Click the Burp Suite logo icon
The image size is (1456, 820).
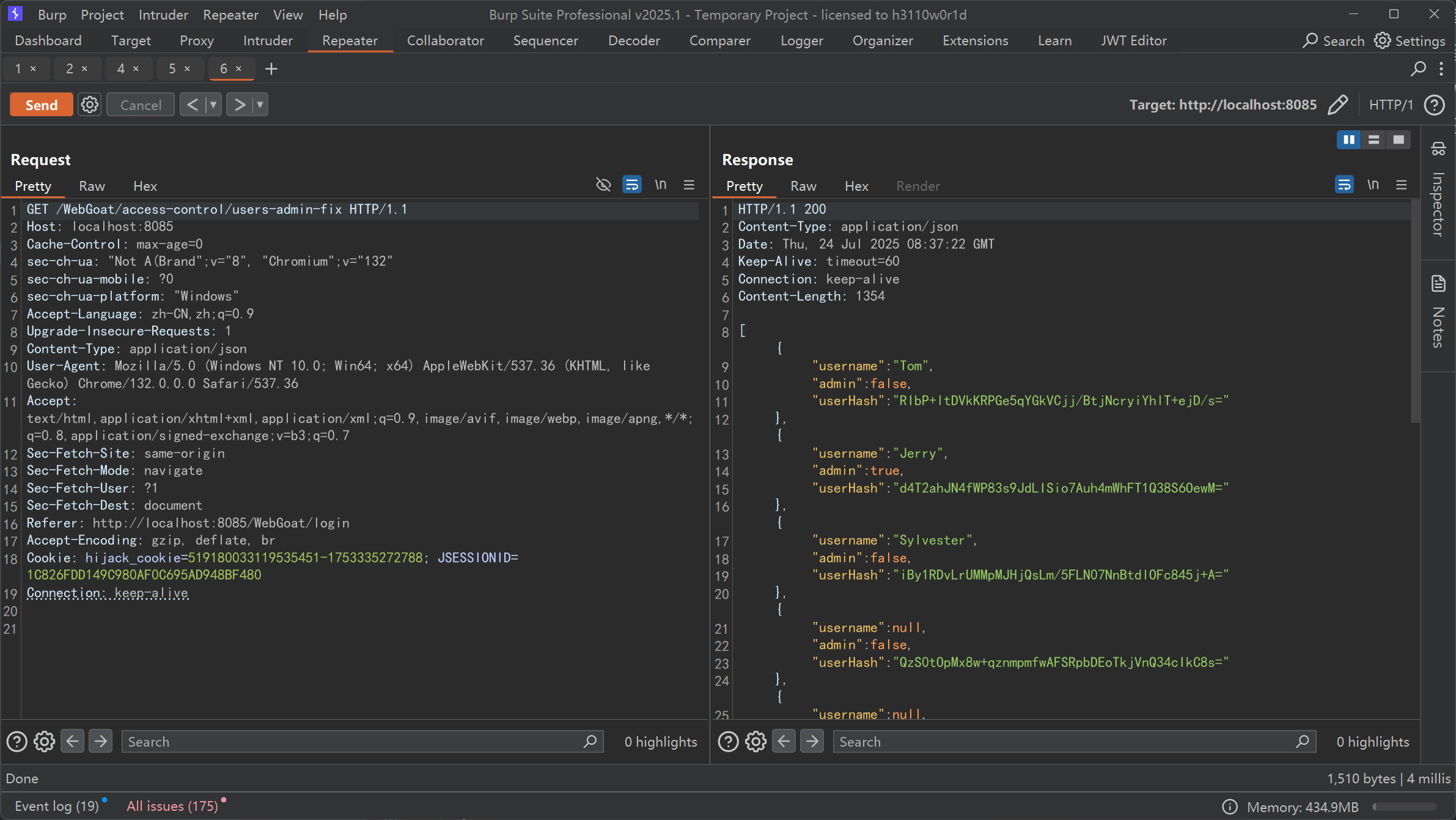click(15, 13)
